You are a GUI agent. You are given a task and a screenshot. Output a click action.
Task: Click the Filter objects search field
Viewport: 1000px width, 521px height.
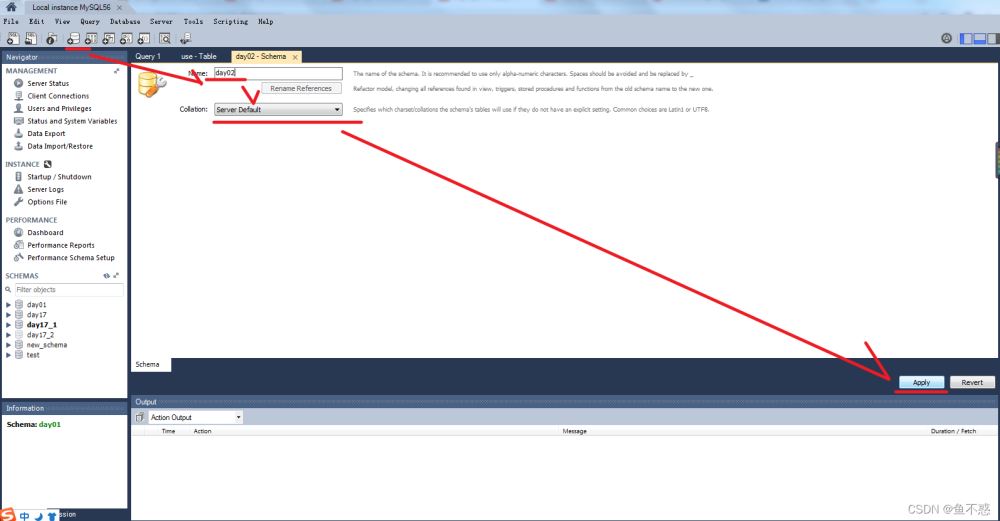(x=69, y=290)
